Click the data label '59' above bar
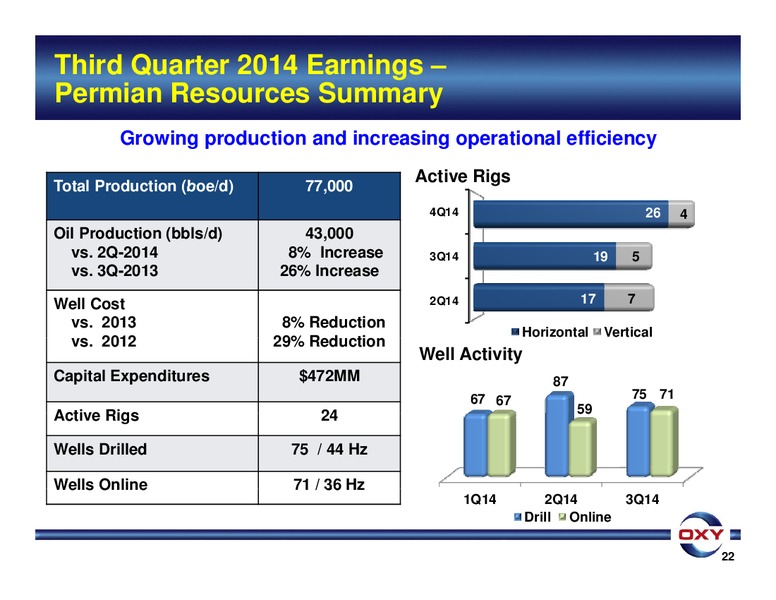Viewport: 776px width, 600px height. [584, 409]
